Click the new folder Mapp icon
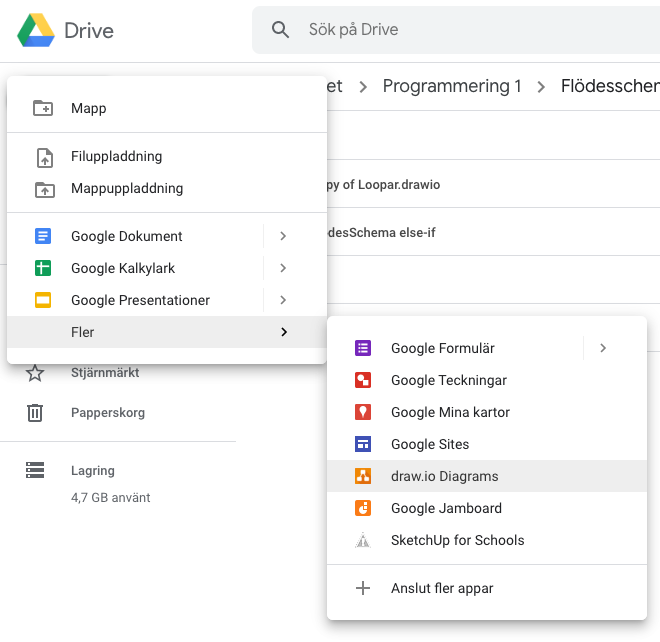 pyautogui.click(x=43, y=108)
